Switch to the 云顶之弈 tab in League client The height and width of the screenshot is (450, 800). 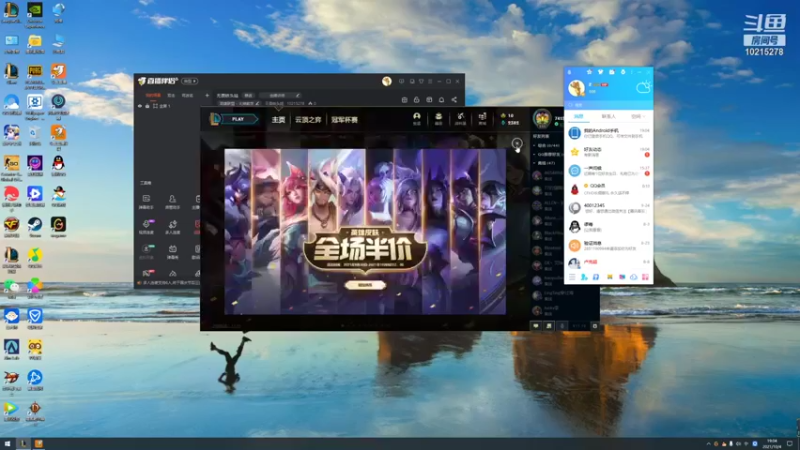308,120
